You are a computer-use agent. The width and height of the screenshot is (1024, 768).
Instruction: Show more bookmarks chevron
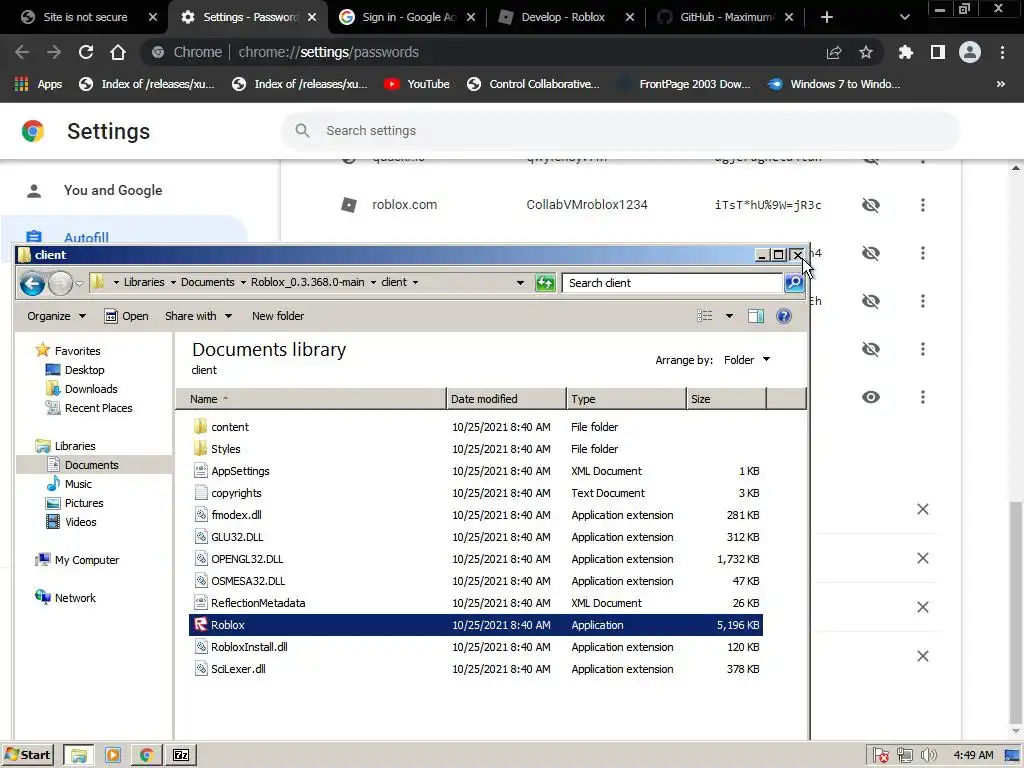coord(1000,84)
